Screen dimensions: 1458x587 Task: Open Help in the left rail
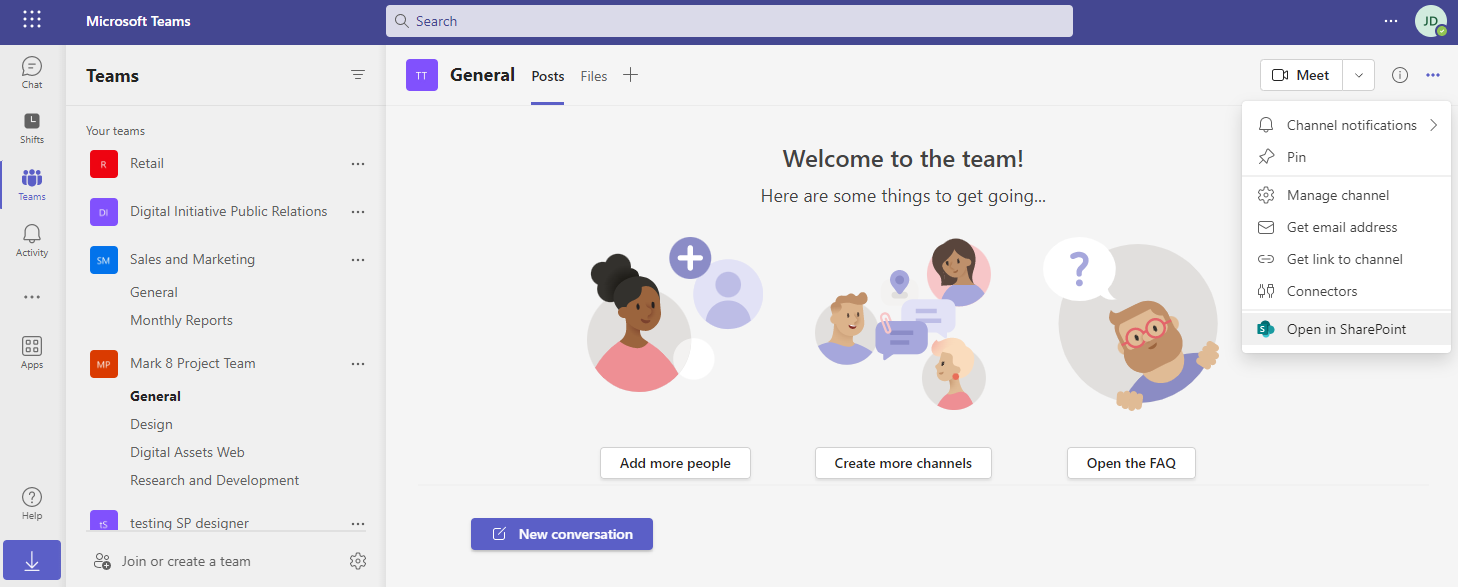click(32, 503)
